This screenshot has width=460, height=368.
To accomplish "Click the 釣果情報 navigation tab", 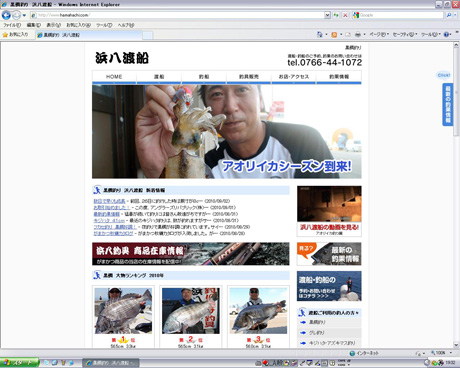I will [x=339, y=77].
